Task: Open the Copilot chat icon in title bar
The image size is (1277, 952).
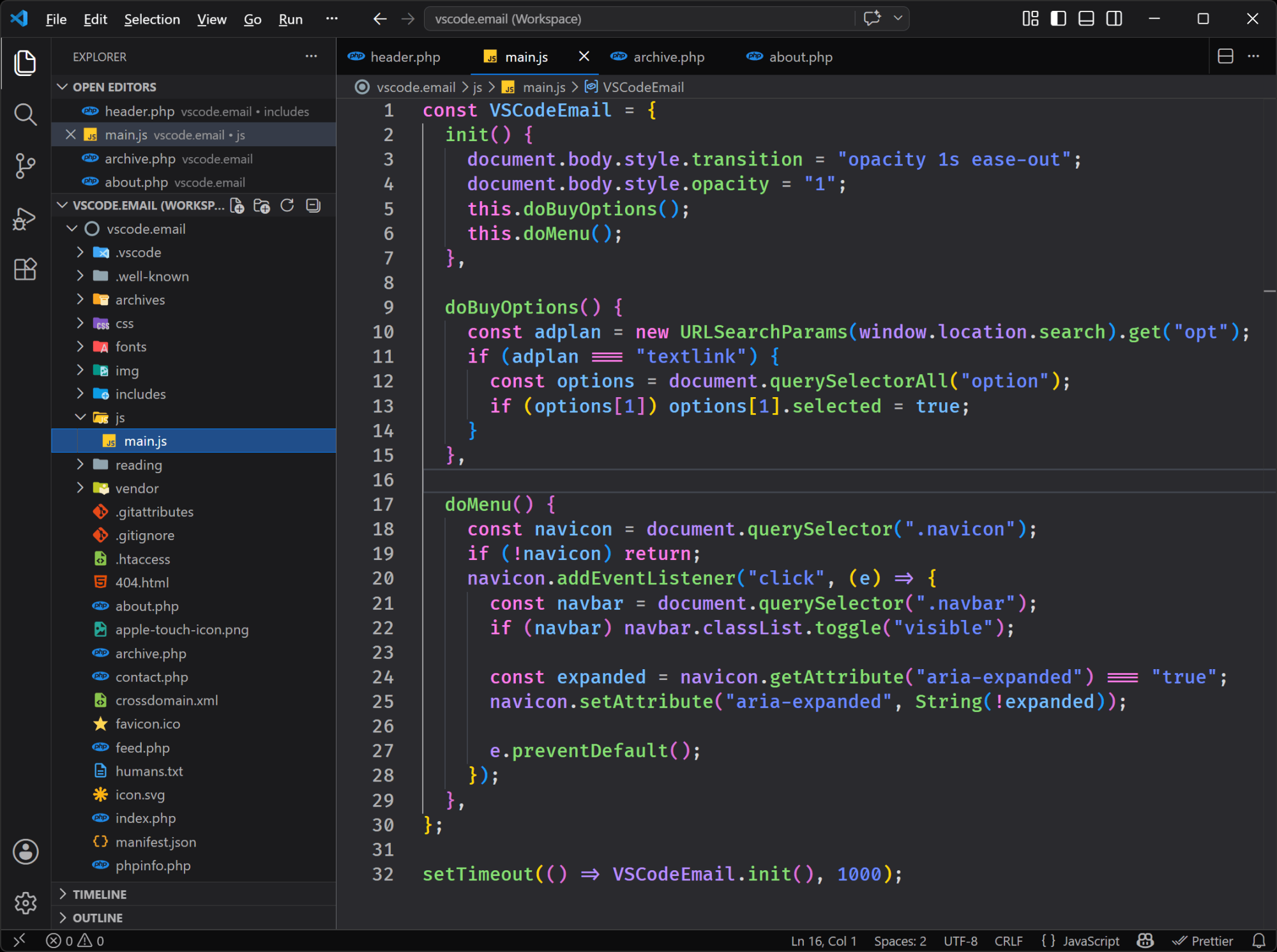Action: pyautogui.click(x=872, y=19)
